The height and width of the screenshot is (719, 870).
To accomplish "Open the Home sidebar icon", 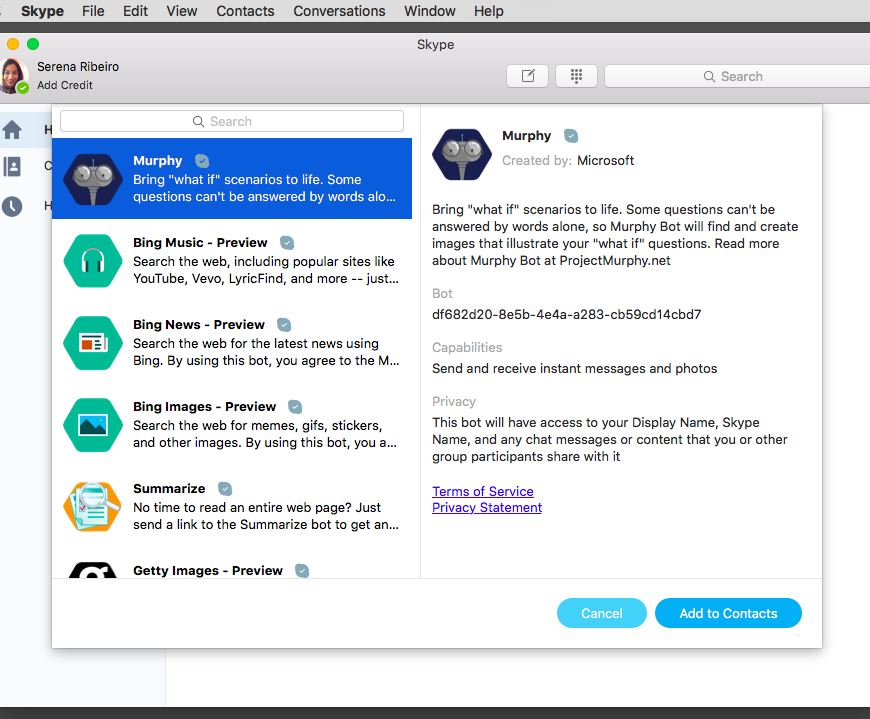I will [x=13, y=130].
